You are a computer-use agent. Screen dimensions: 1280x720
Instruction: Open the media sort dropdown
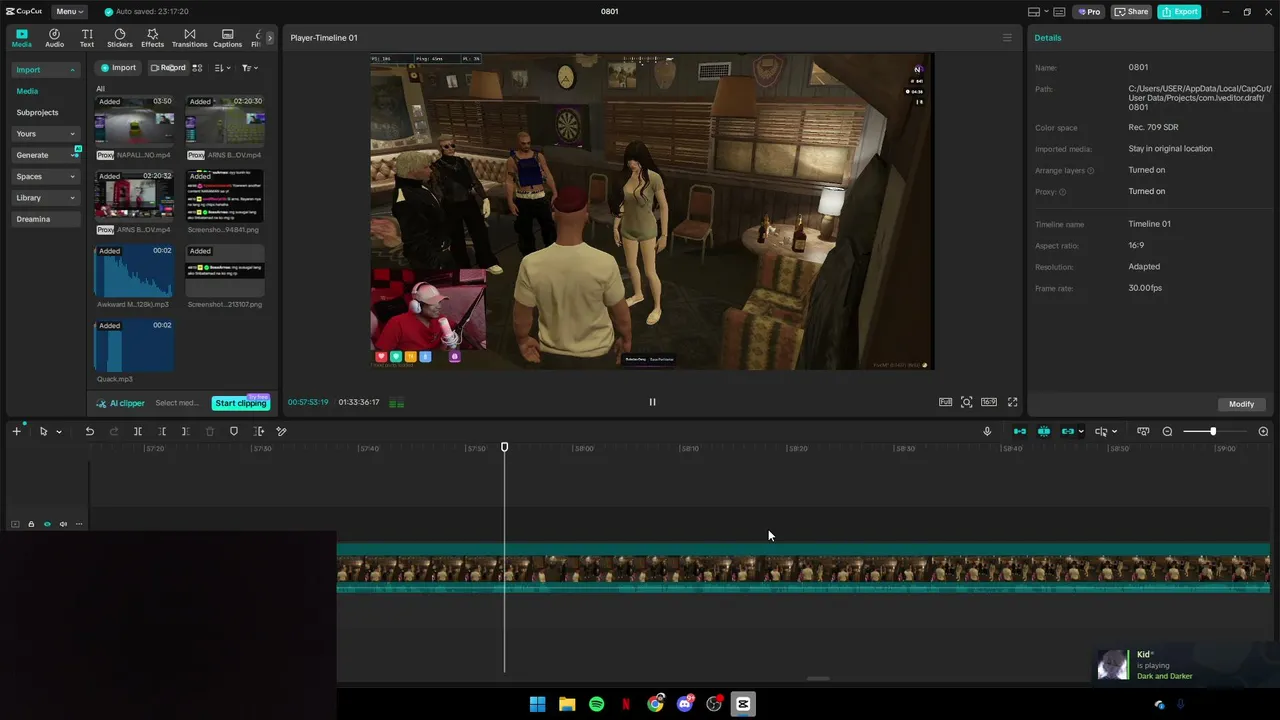coord(223,68)
